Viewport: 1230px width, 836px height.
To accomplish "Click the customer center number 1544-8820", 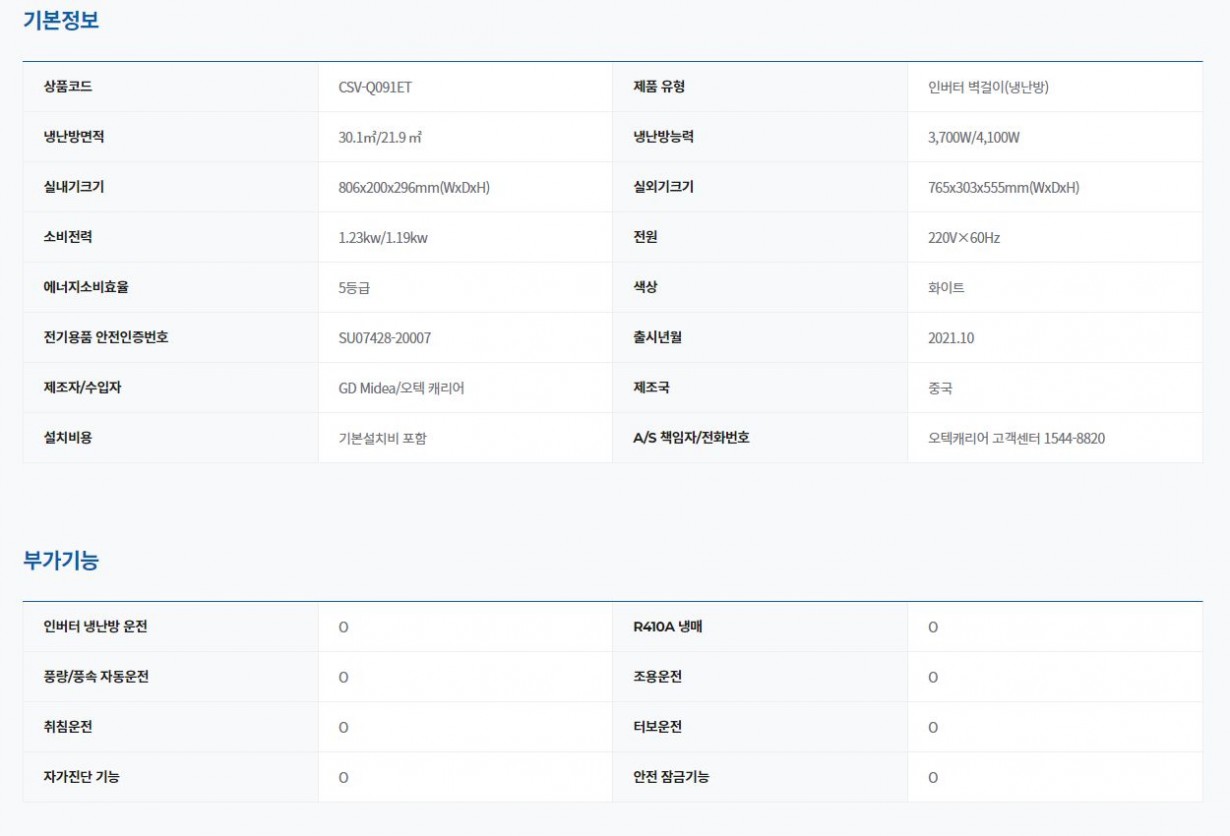I will tap(1074, 438).
